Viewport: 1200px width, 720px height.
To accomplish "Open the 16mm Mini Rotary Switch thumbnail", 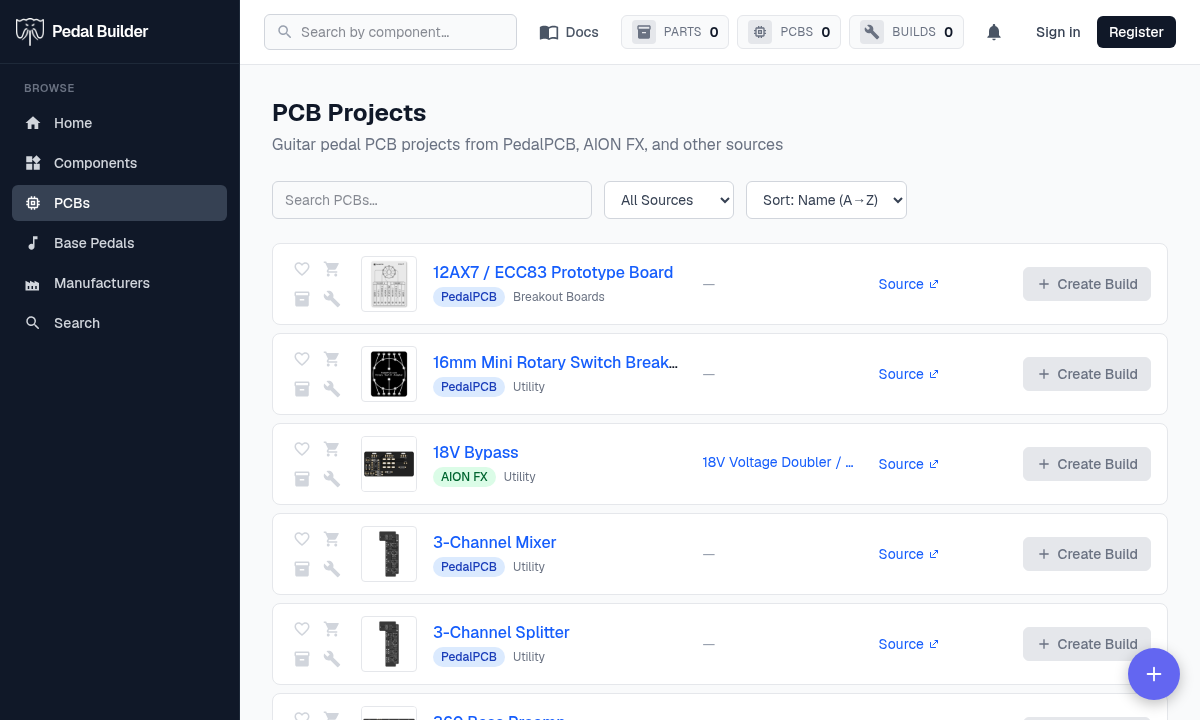I will point(389,374).
